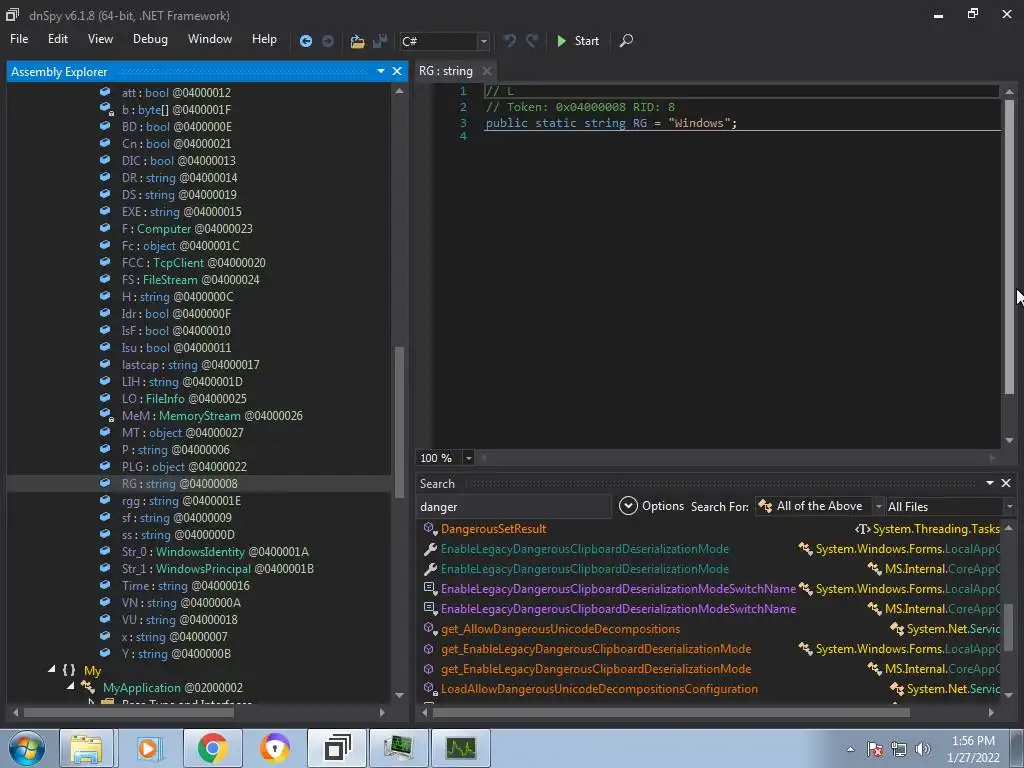The height and width of the screenshot is (768, 1024).
Task: Click the network tray icon
Action: click(899, 749)
